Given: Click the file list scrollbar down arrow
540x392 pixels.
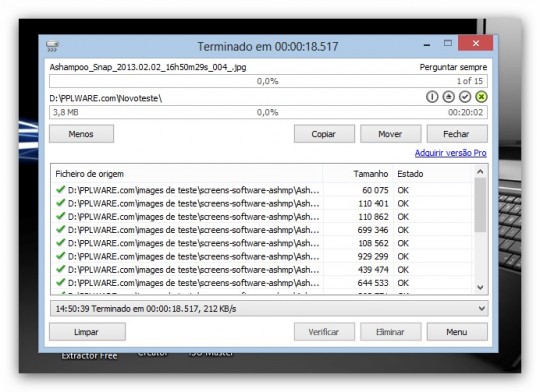Looking at the screenshot, I should [x=480, y=287].
